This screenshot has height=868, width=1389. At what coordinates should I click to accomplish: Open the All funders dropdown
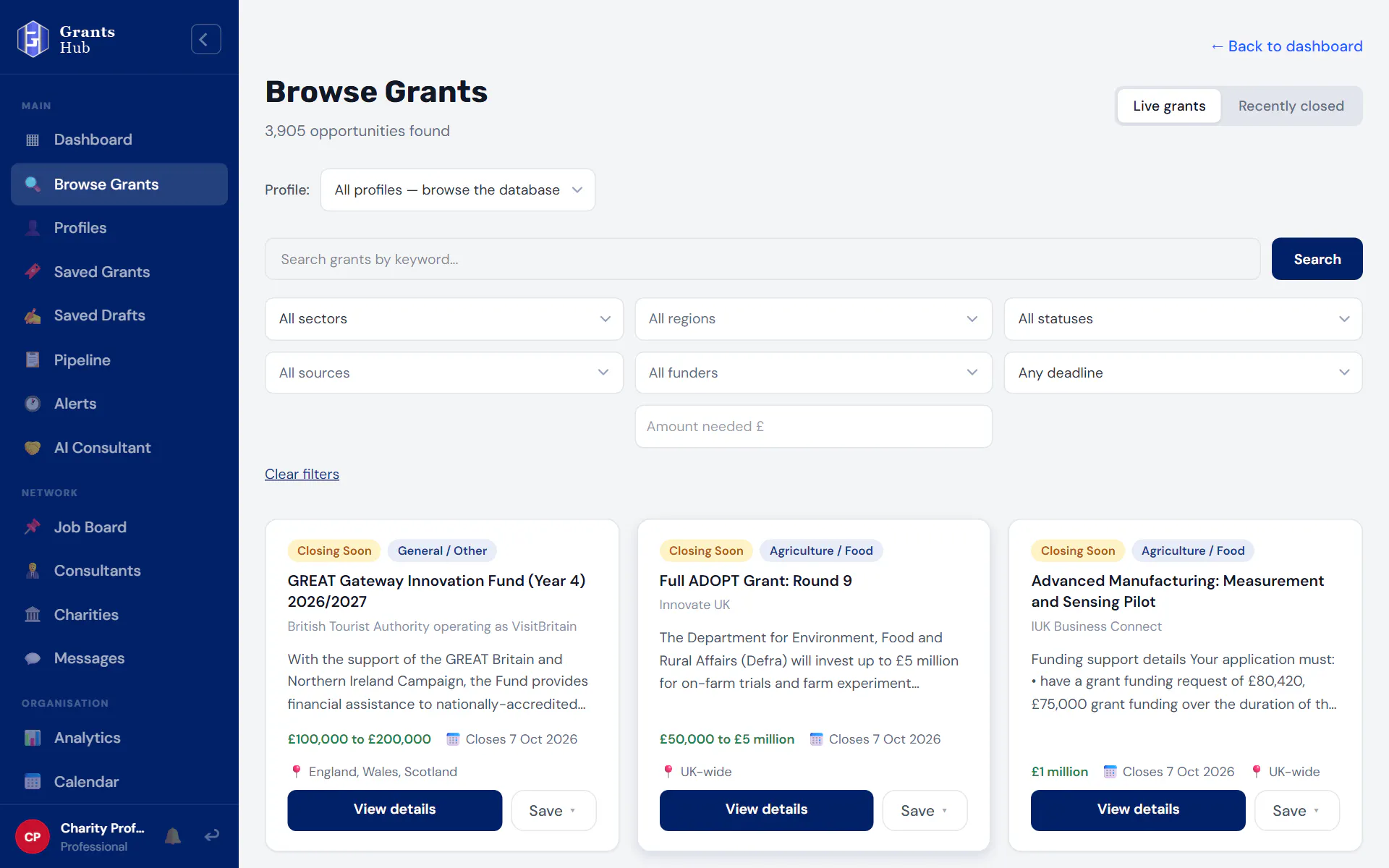(813, 373)
